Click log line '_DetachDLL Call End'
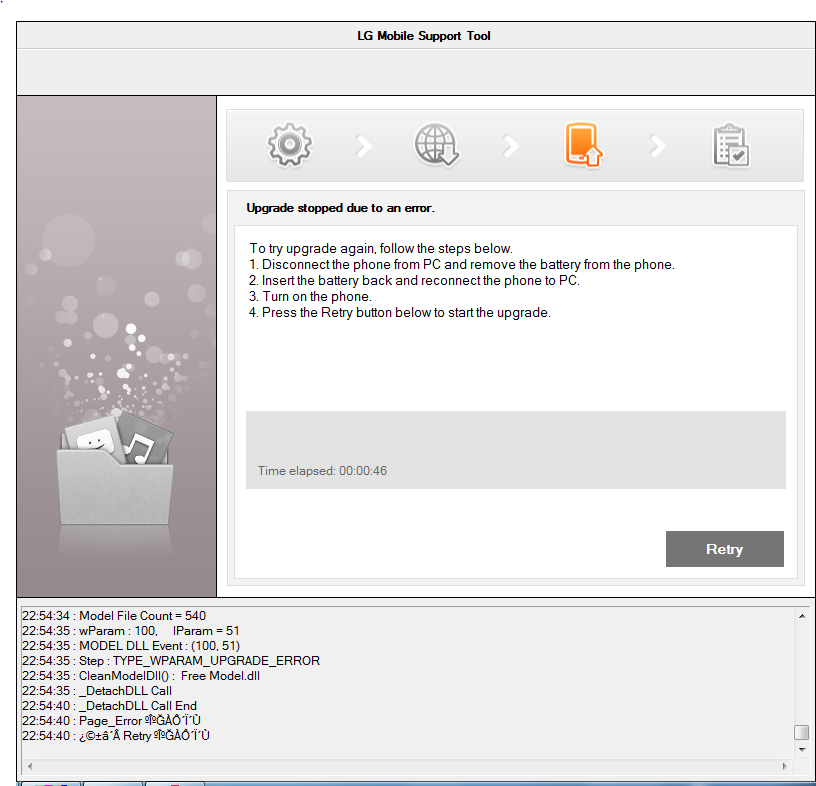The width and height of the screenshot is (816, 786). click(x=109, y=706)
